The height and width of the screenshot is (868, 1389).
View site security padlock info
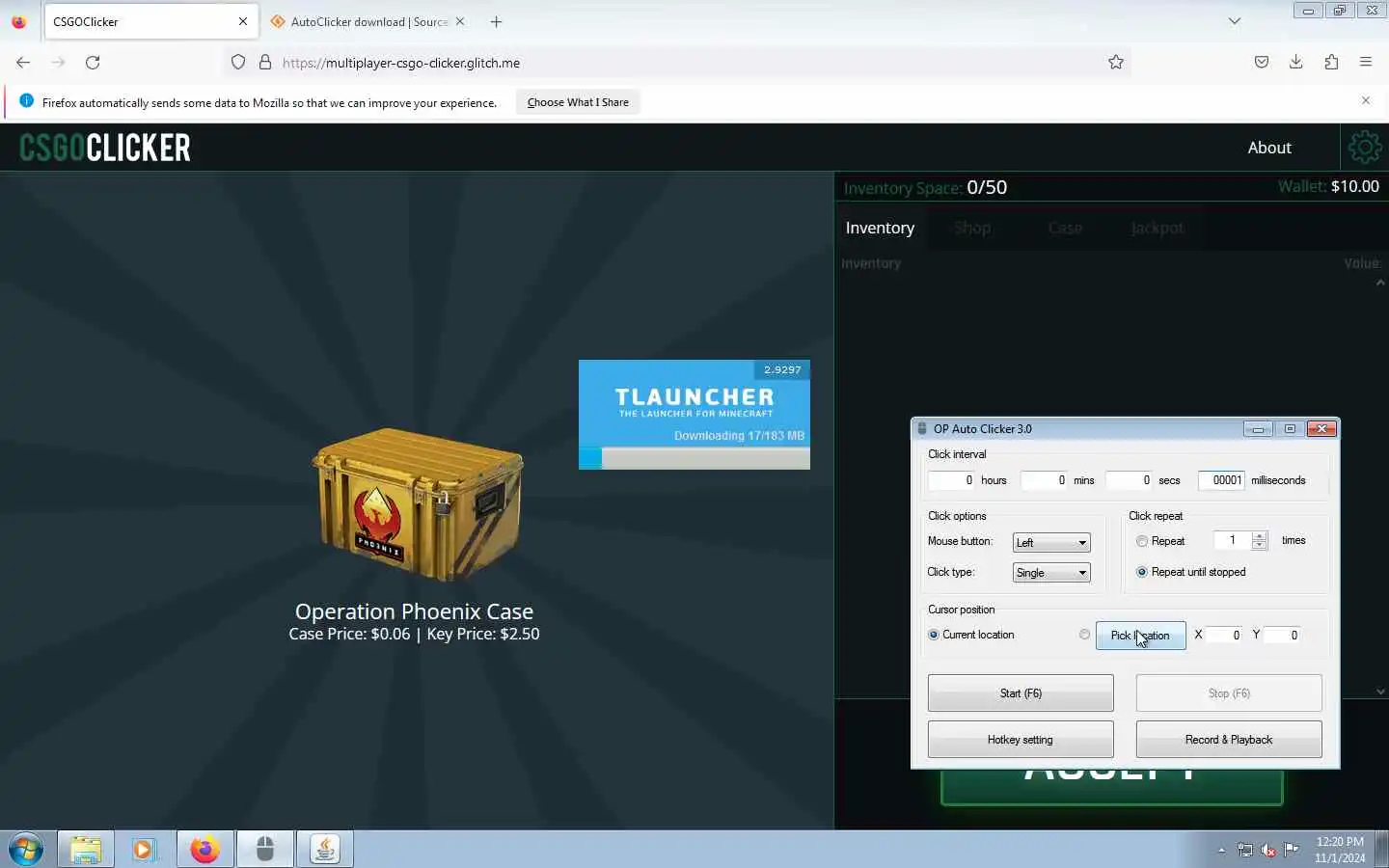pyautogui.click(x=265, y=63)
